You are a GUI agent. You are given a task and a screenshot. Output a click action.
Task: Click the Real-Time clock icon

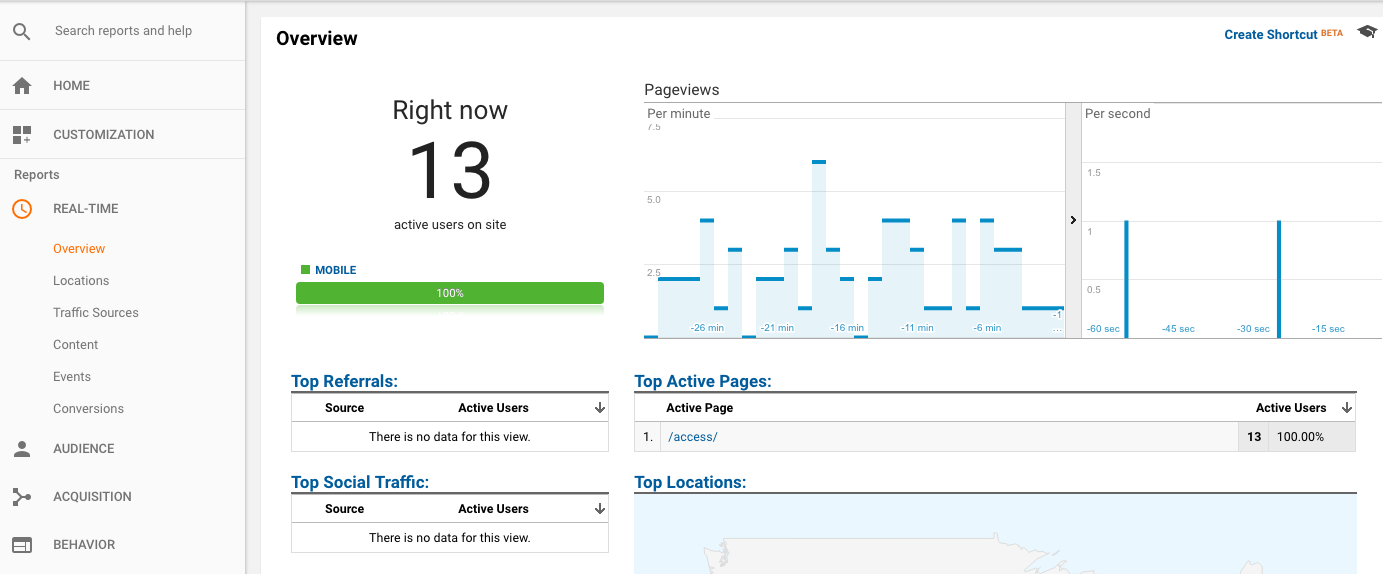coord(22,209)
